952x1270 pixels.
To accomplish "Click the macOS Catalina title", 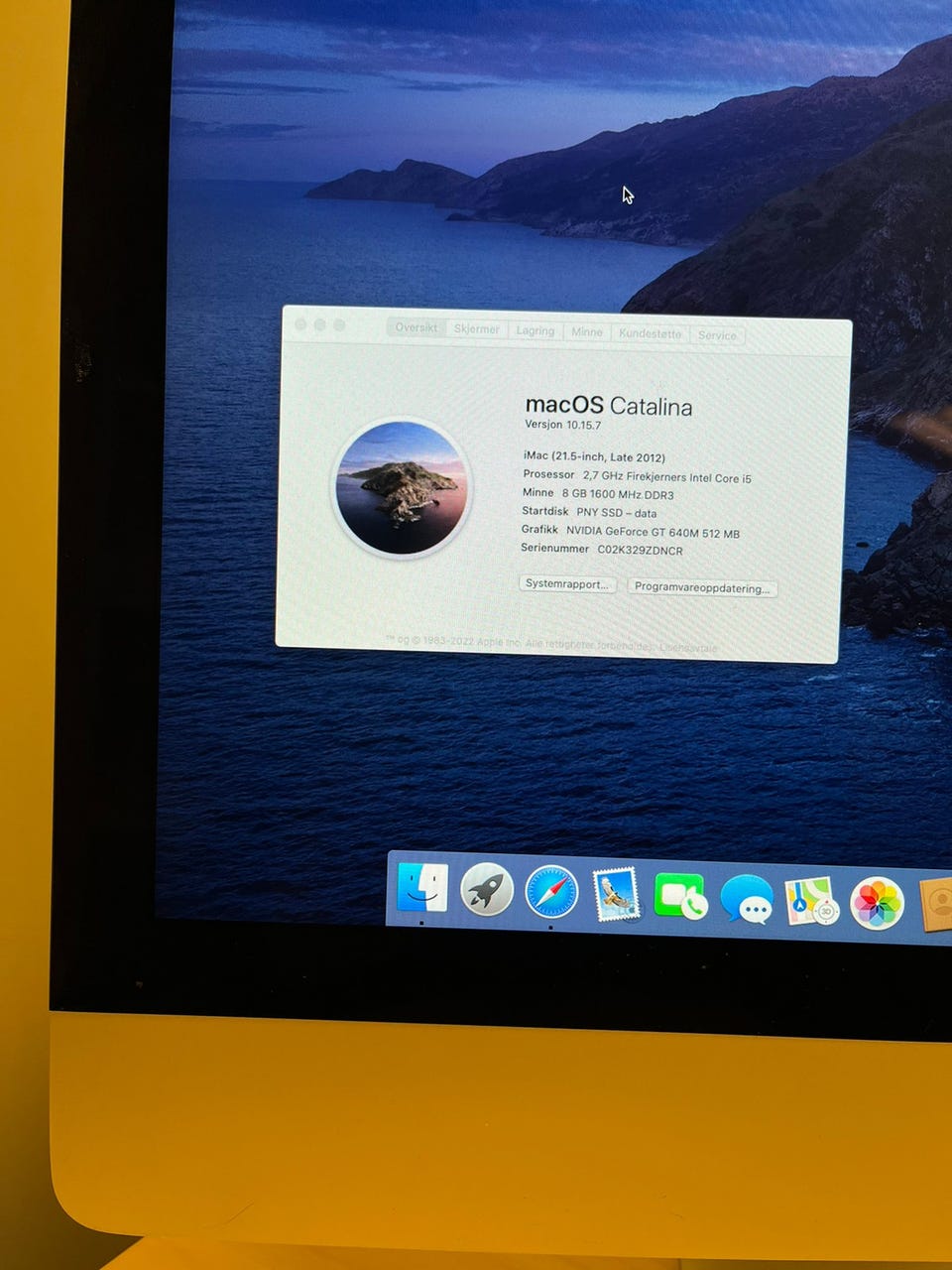I will pyautogui.click(x=608, y=405).
